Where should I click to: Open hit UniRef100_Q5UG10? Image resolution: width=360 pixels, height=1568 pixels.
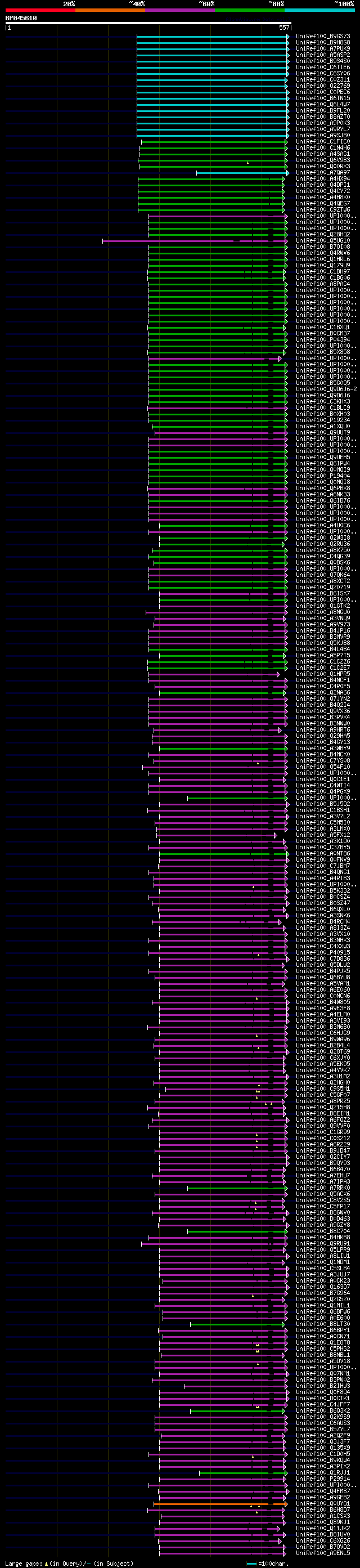[323, 241]
